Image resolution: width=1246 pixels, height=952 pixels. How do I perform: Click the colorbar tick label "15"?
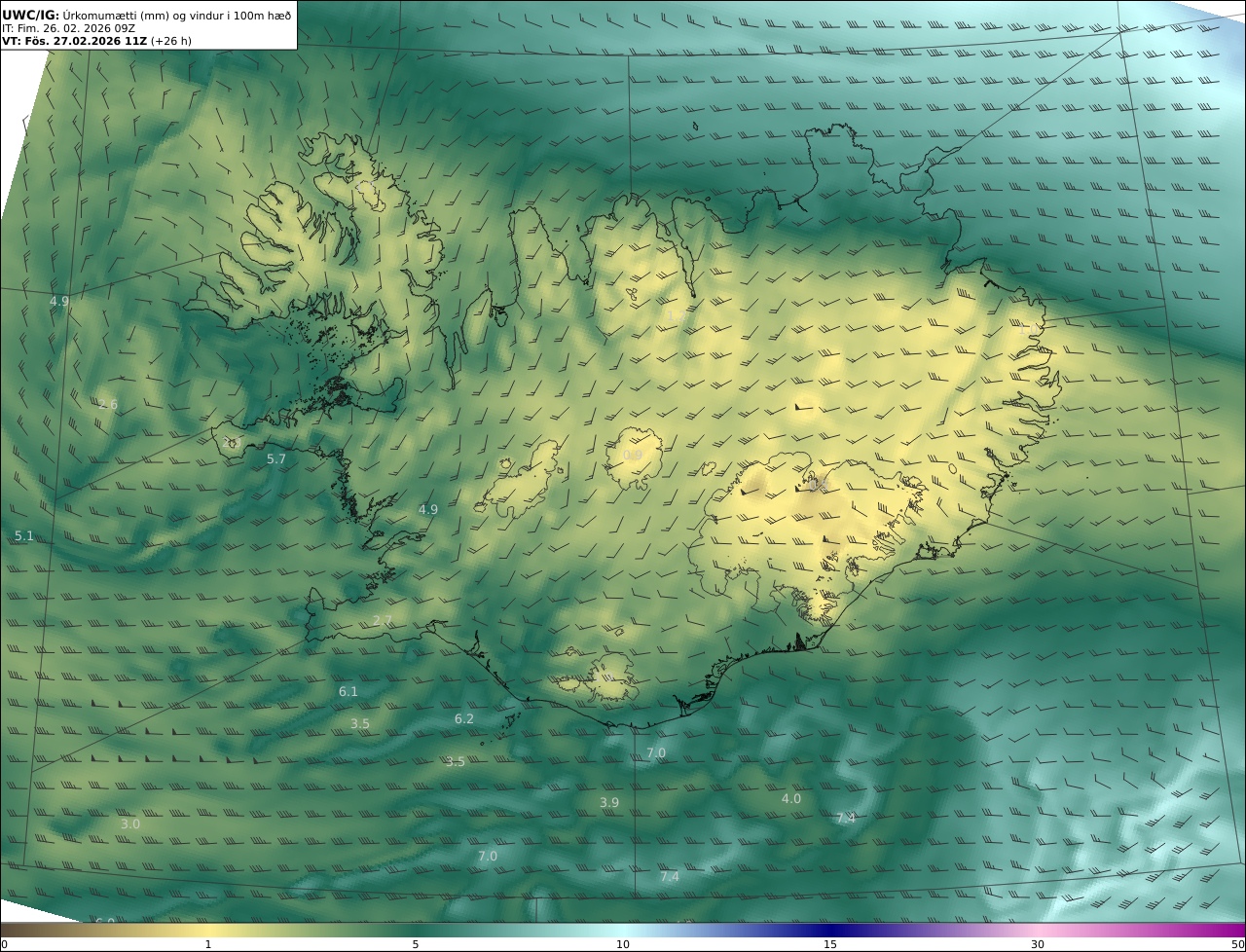pos(830,944)
